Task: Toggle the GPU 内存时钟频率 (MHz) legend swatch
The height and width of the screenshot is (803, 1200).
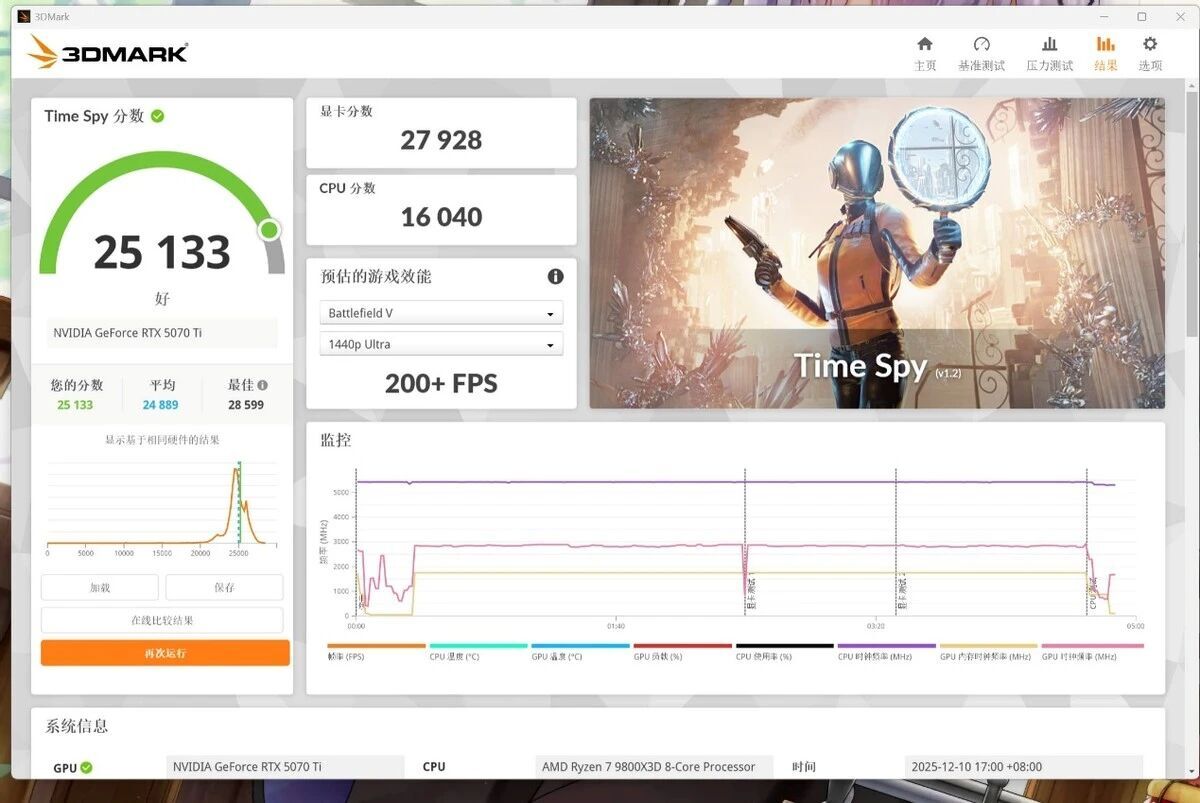Action: (988, 646)
